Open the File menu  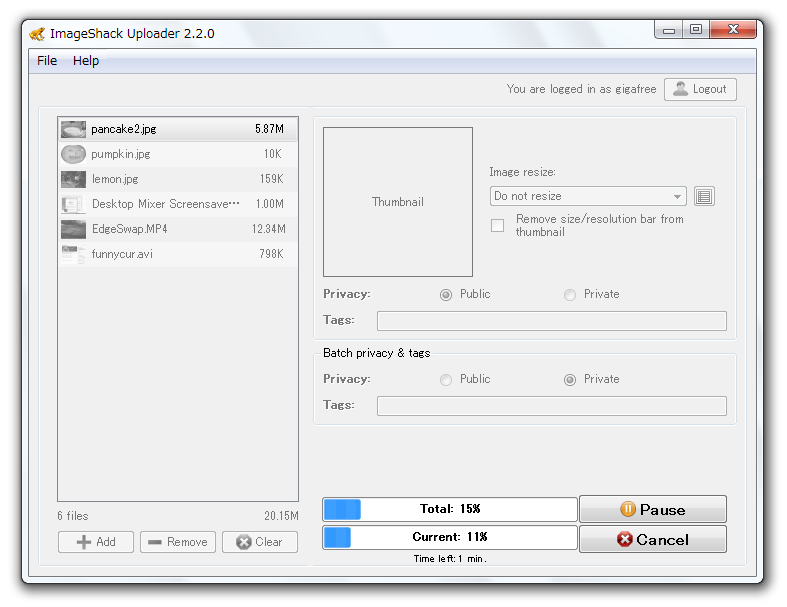pos(47,61)
